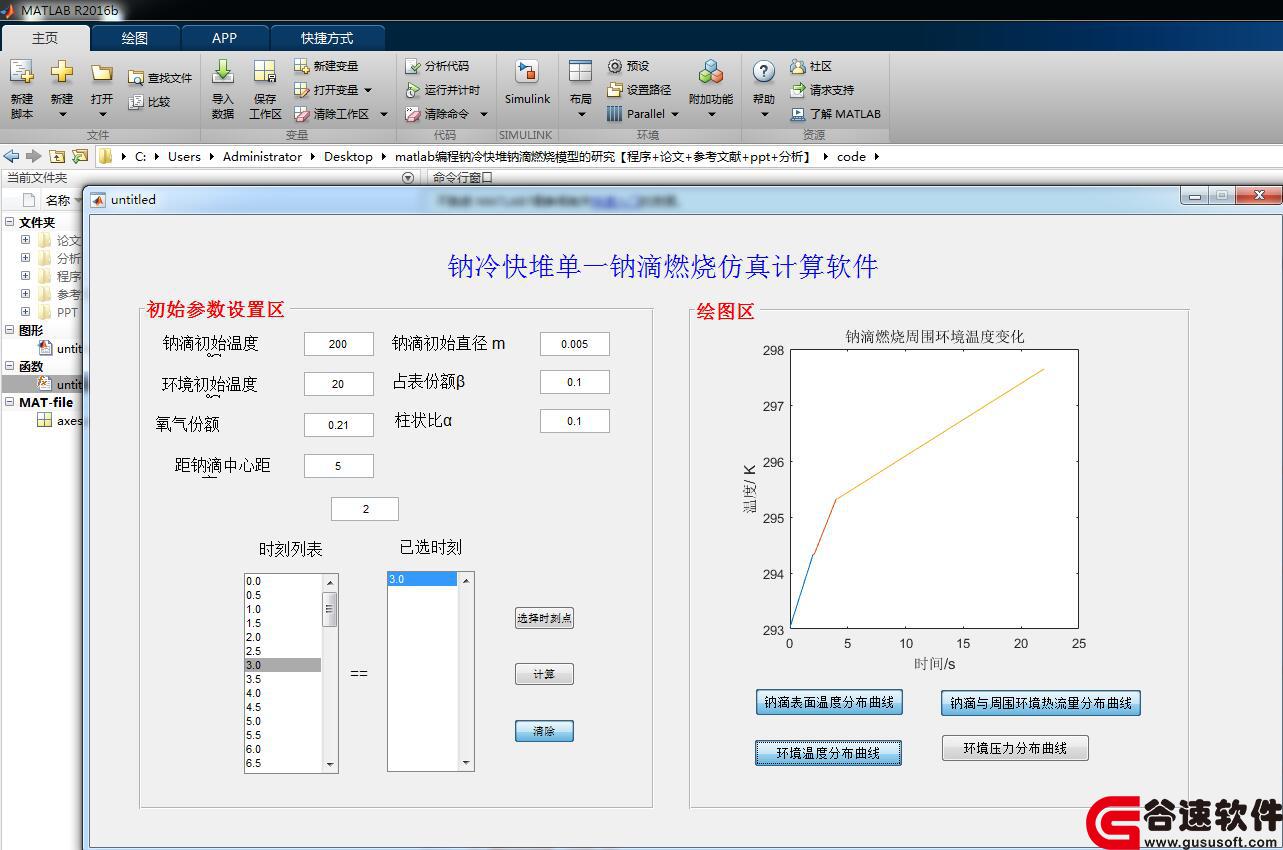Click 环境压力分布曲线 button

pos(1015,748)
